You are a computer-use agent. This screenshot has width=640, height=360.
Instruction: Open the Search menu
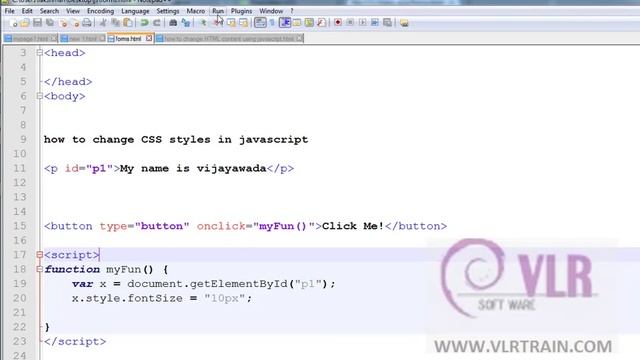[x=49, y=11]
